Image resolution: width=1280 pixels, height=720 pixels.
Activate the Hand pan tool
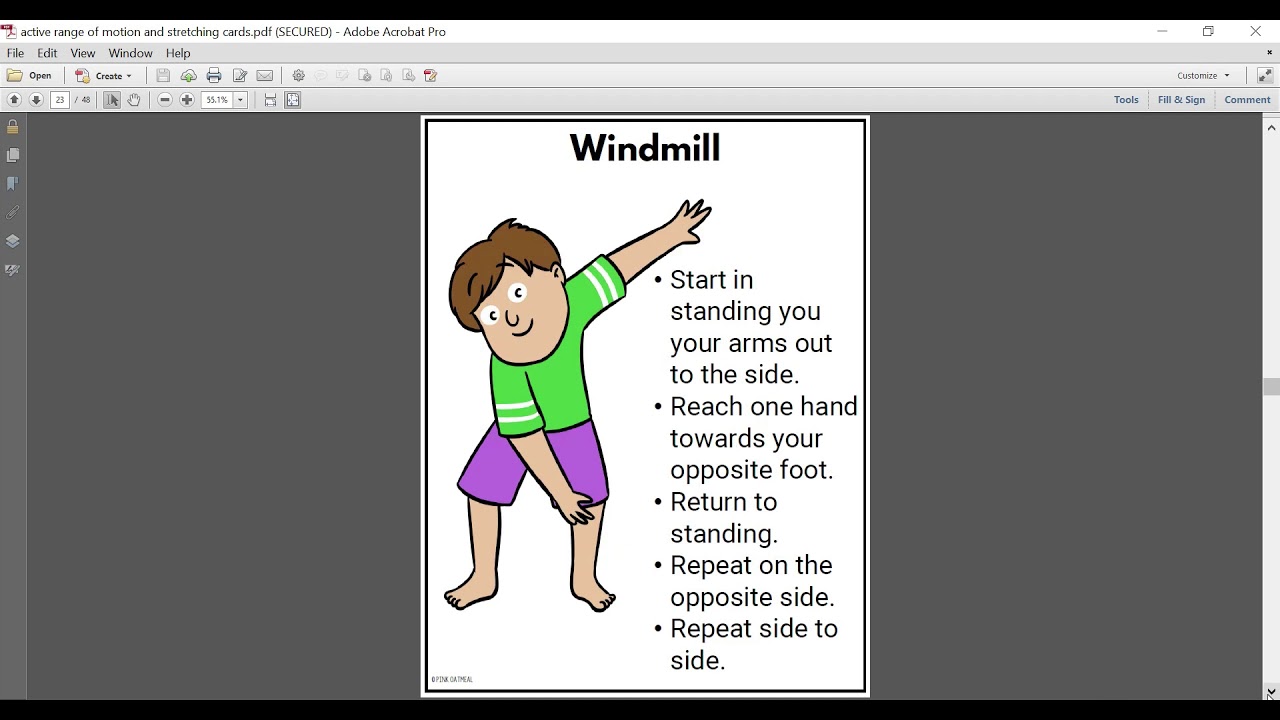tap(134, 100)
